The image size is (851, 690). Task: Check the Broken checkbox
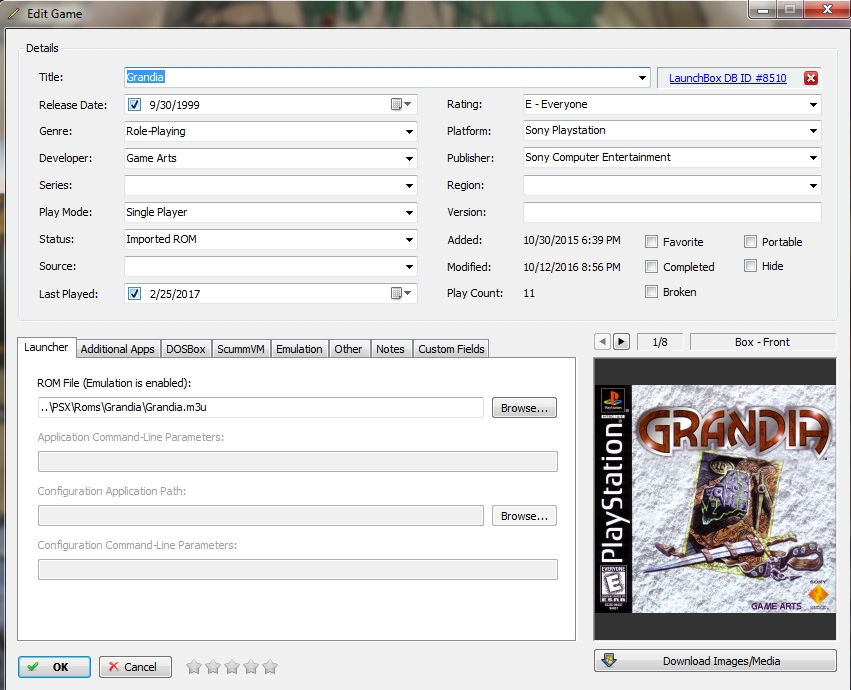click(651, 292)
